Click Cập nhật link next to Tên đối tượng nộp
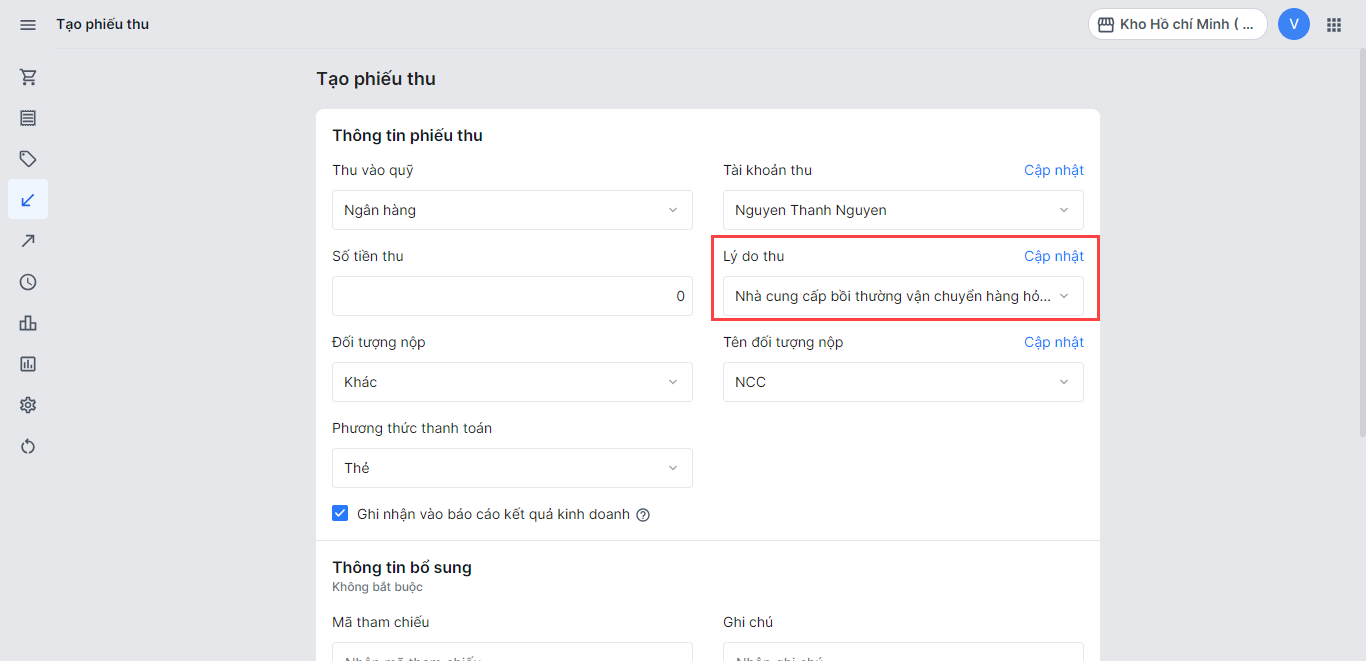 (x=1053, y=342)
